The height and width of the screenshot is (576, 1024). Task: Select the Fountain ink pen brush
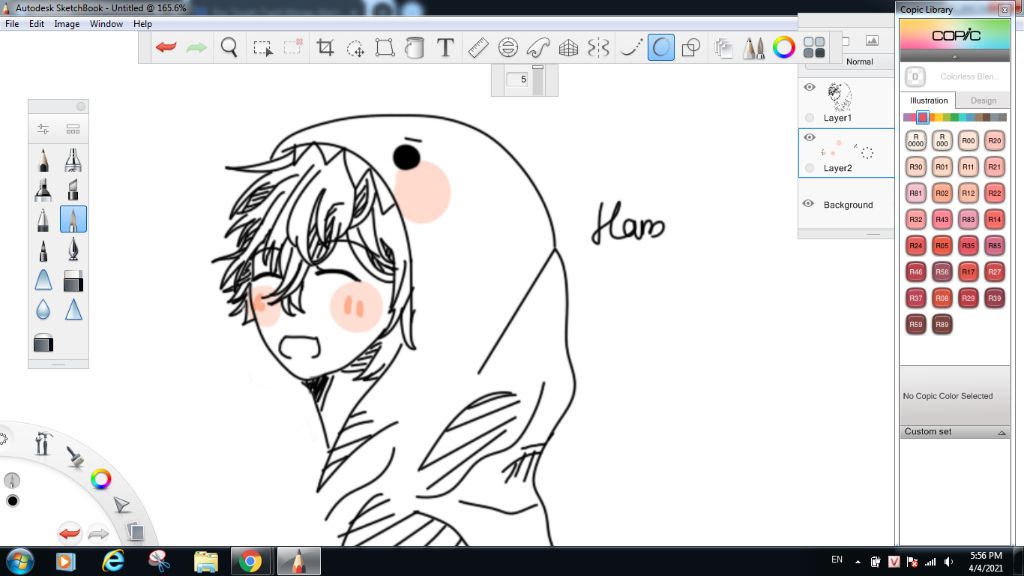tap(73, 250)
